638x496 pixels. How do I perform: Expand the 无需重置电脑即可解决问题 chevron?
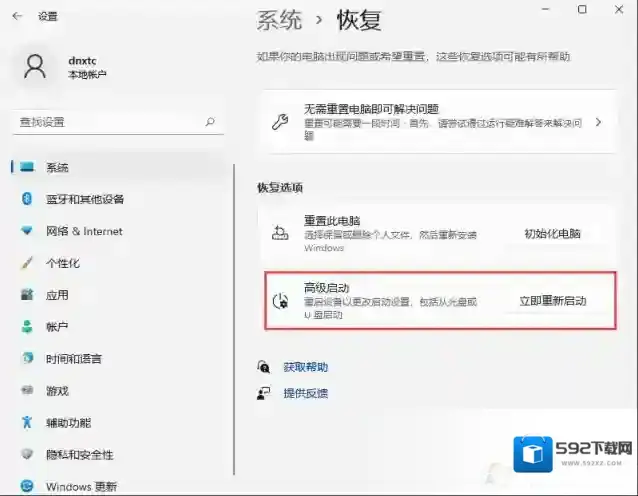point(598,122)
